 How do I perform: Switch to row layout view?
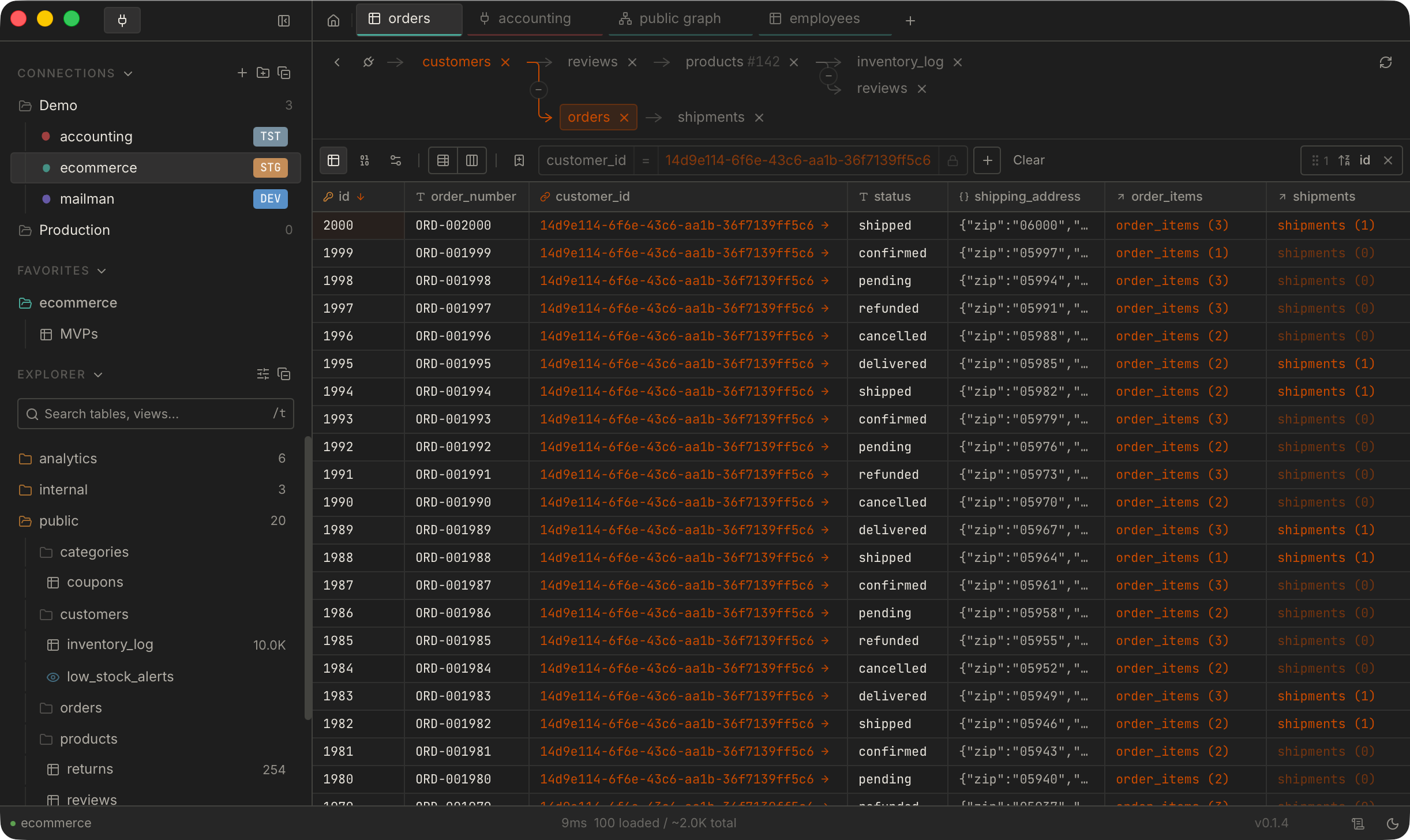pyautogui.click(x=443, y=160)
